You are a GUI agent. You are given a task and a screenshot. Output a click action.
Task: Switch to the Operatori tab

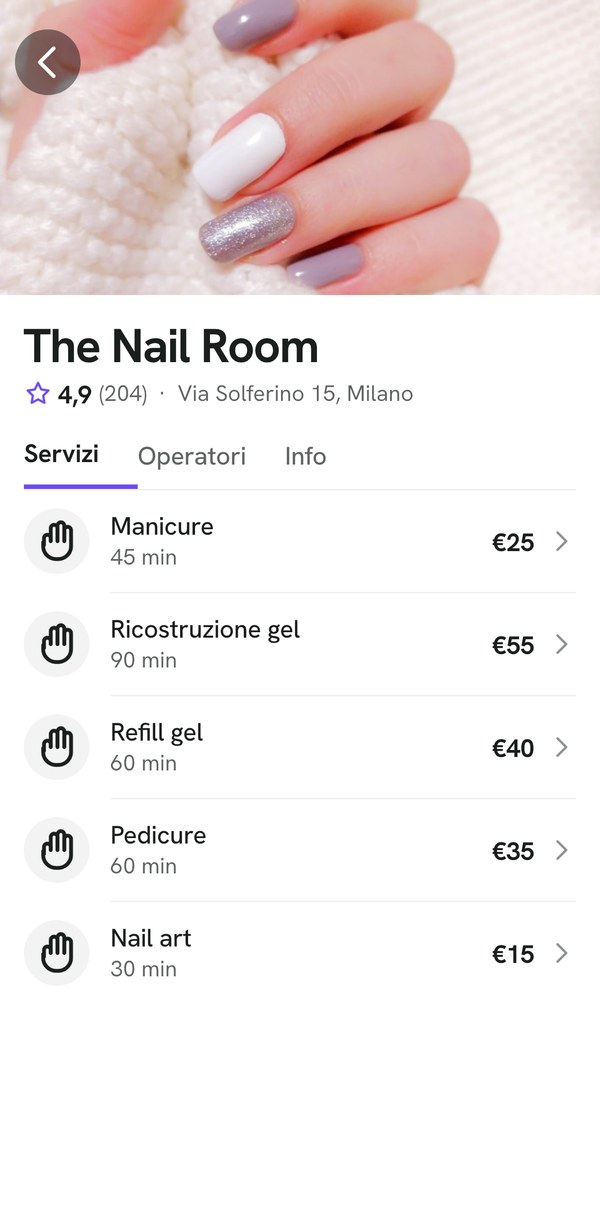(192, 456)
